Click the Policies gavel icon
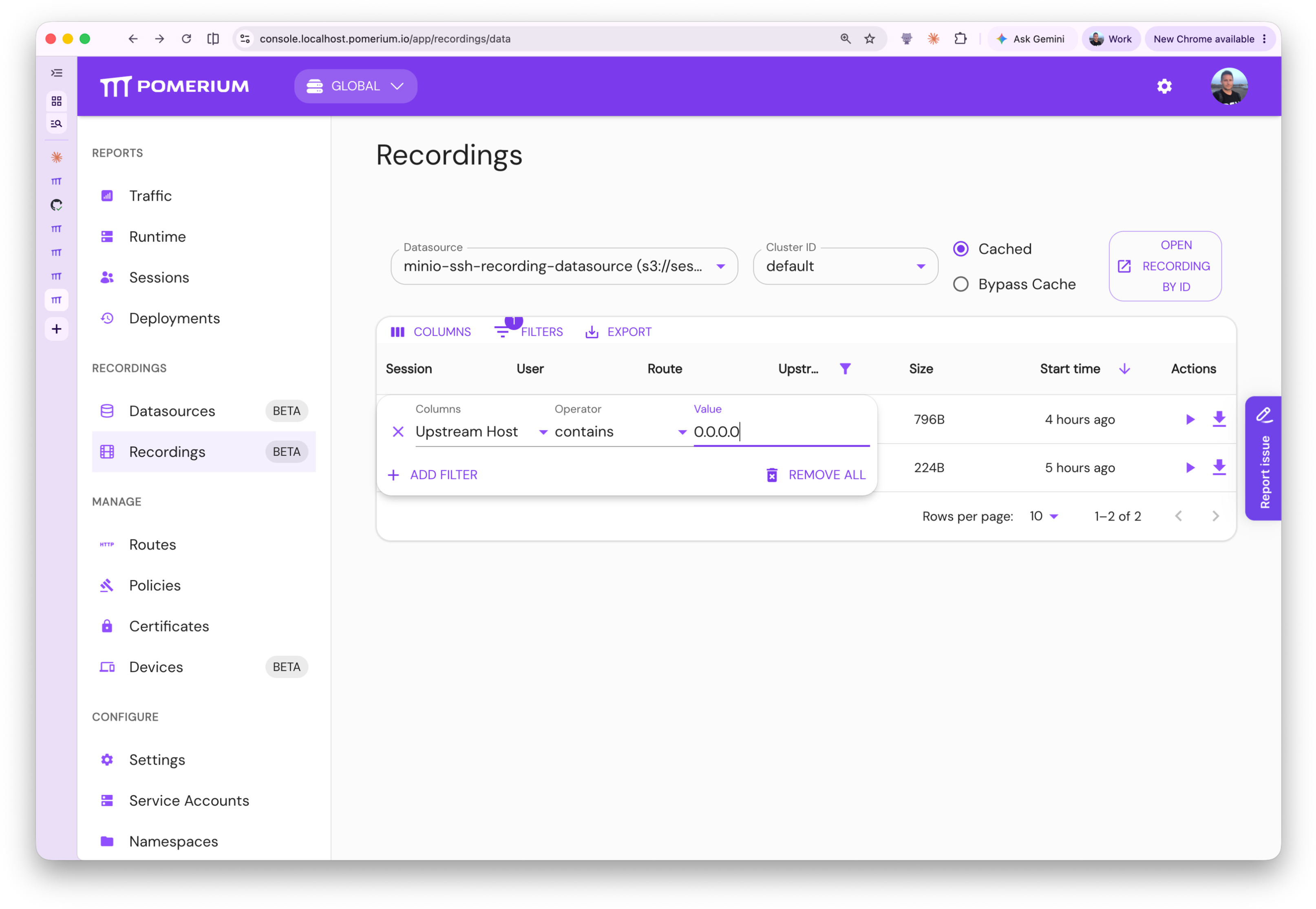The height and width of the screenshot is (909, 1316). pos(107,585)
